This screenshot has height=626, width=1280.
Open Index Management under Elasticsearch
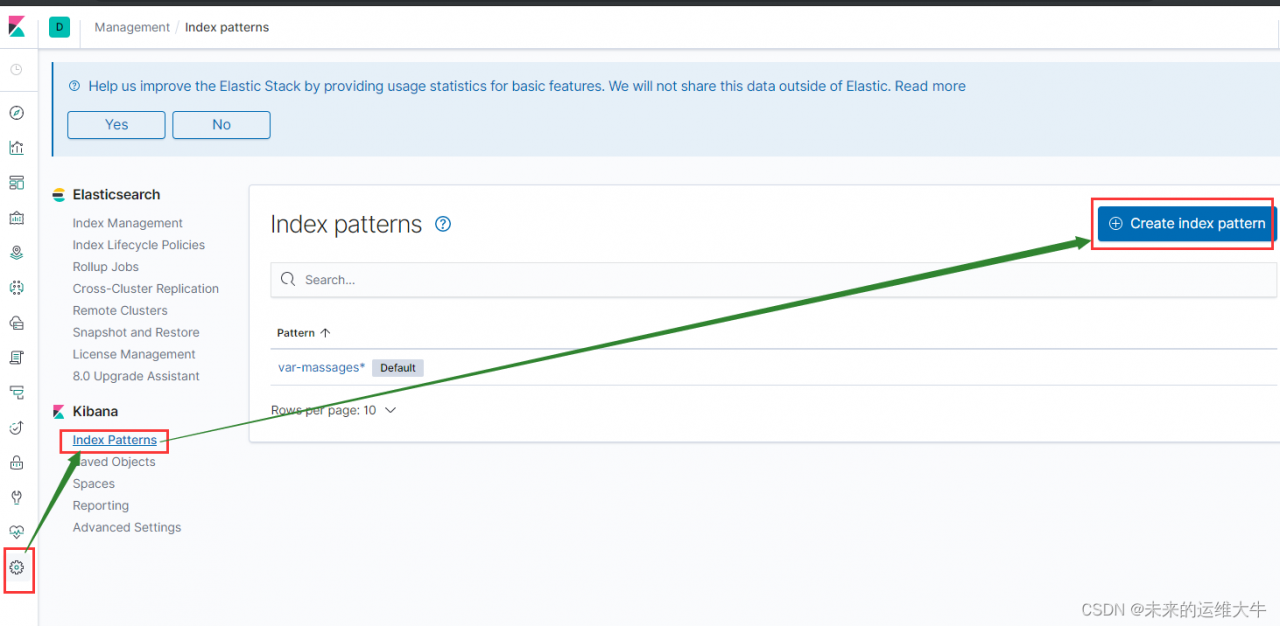click(127, 223)
